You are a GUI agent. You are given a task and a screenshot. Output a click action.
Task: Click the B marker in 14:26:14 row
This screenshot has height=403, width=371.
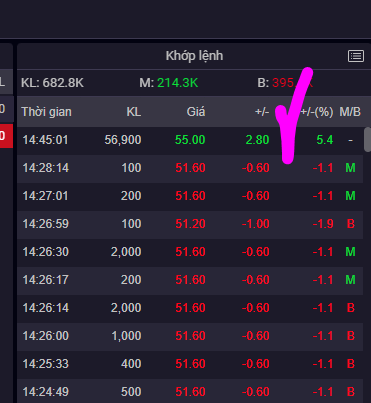click(351, 308)
